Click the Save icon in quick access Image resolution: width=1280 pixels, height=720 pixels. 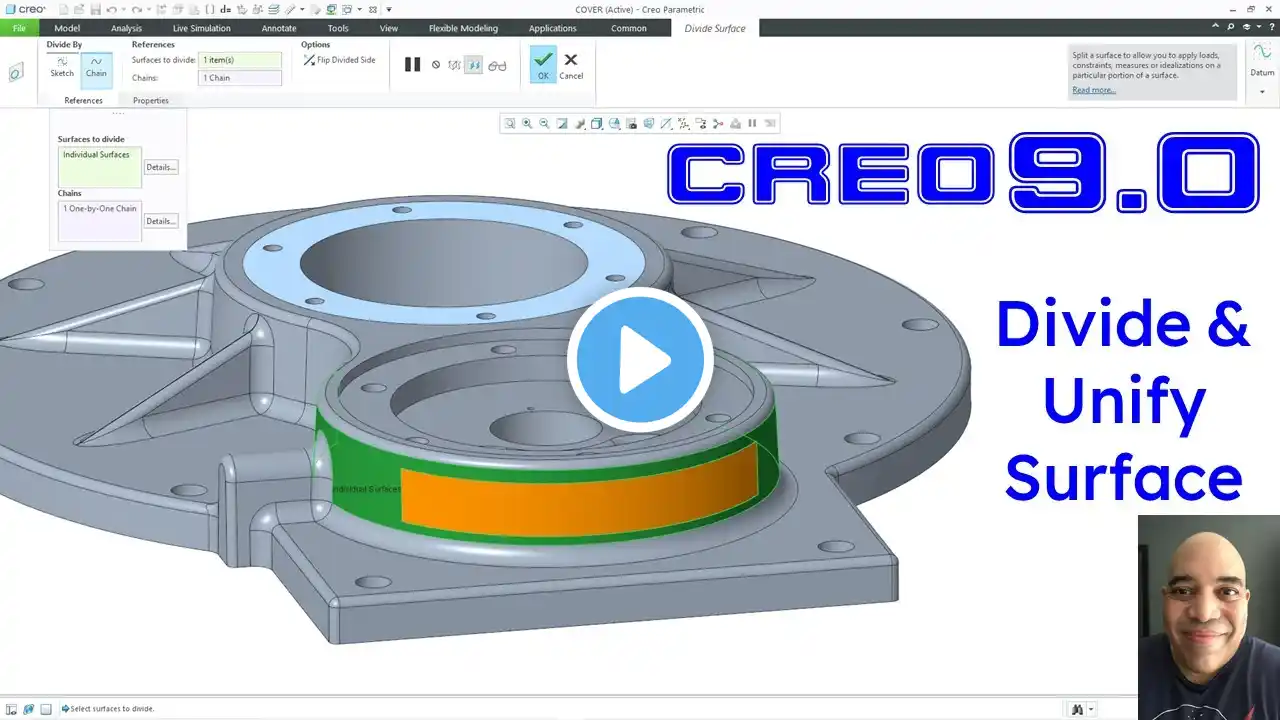[94, 9]
